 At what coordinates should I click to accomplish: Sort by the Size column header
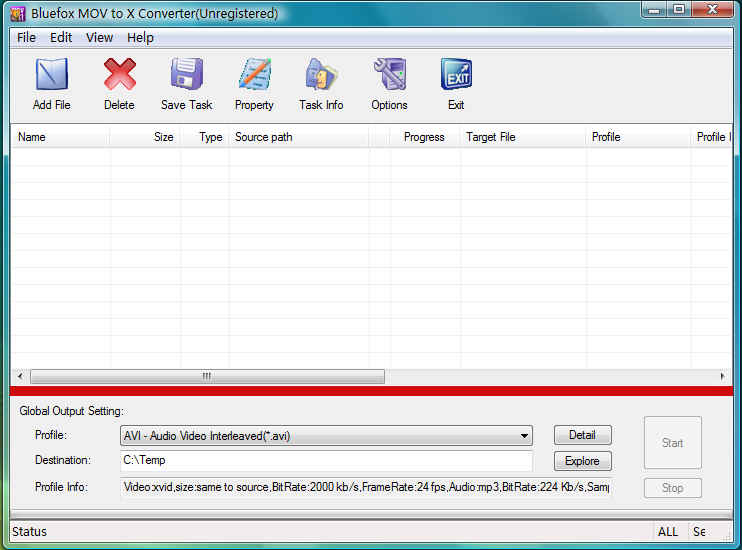tap(144, 137)
